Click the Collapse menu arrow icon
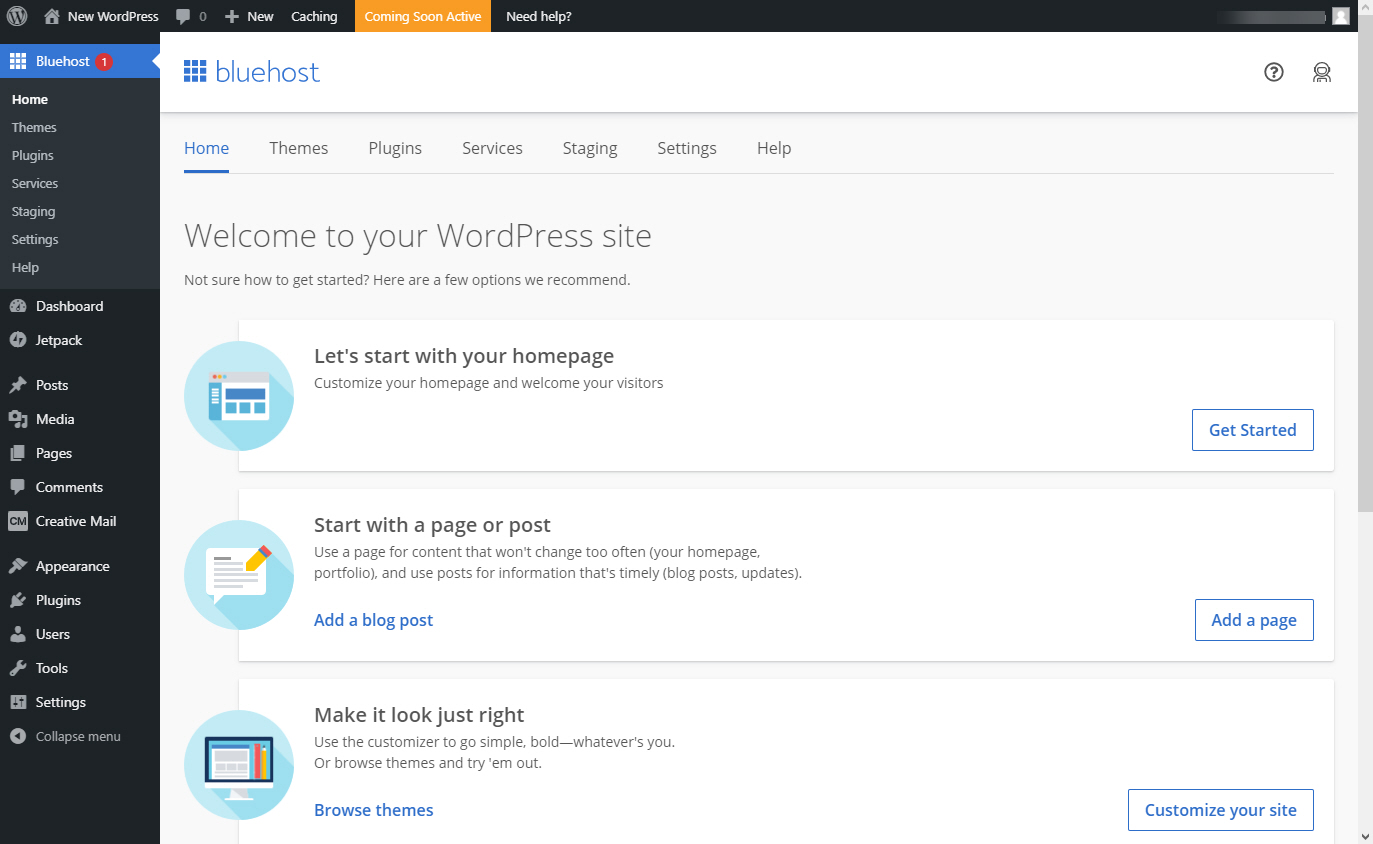 18,736
